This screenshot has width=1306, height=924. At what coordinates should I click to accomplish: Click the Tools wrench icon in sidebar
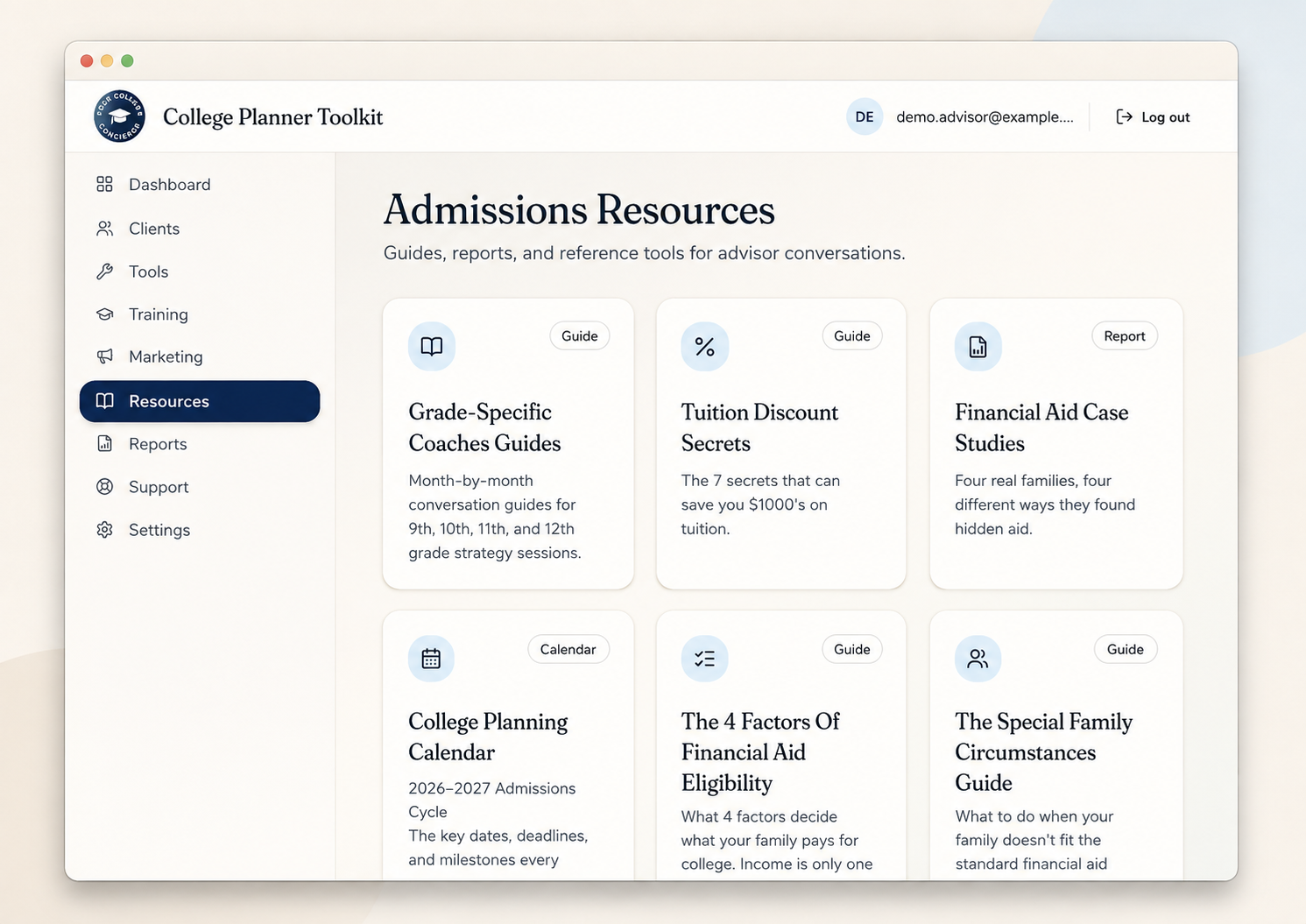point(105,272)
